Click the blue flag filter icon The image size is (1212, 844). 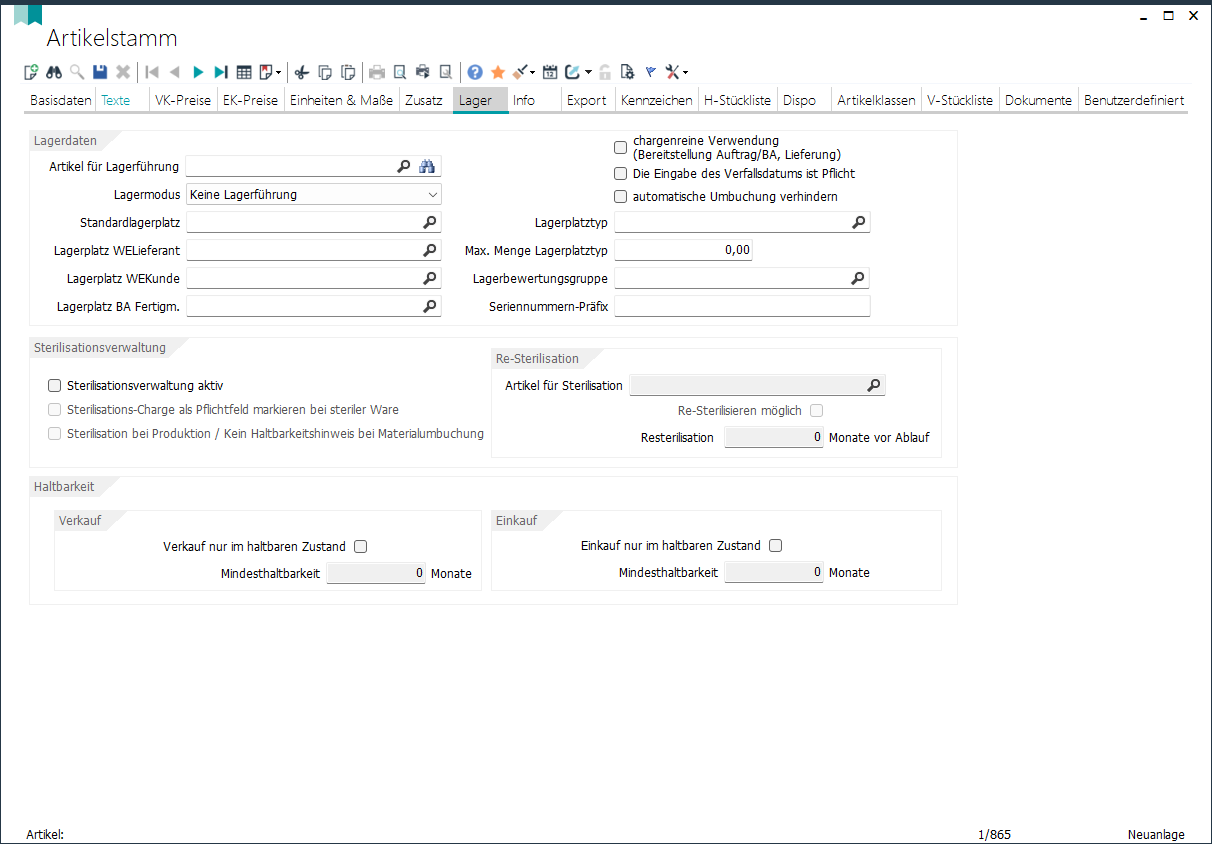point(650,72)
